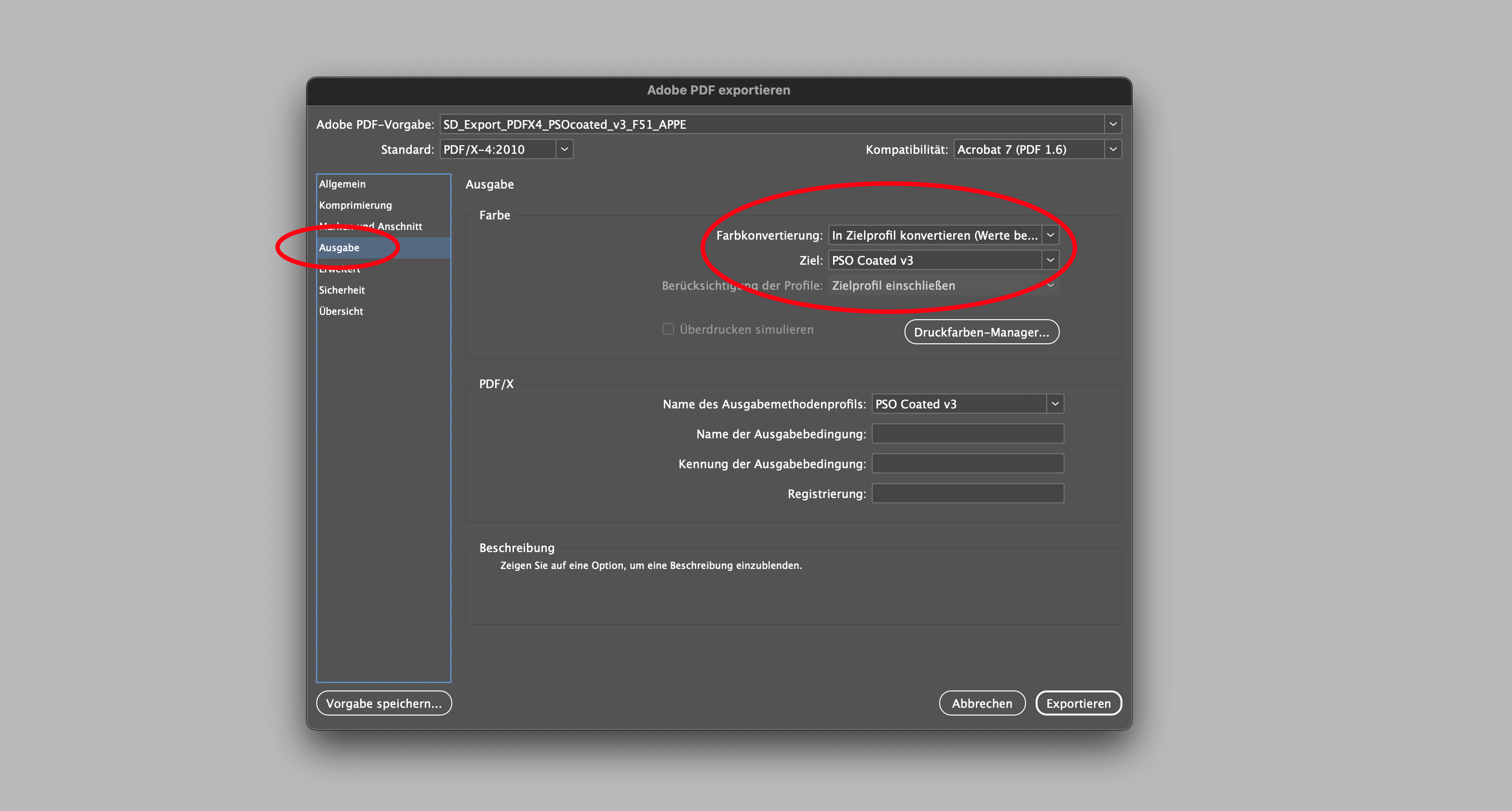The image size is (1512, 811).
Task: Open the Kompatibilität Acrobat 7 dropdown
Action: [1112, 149]
